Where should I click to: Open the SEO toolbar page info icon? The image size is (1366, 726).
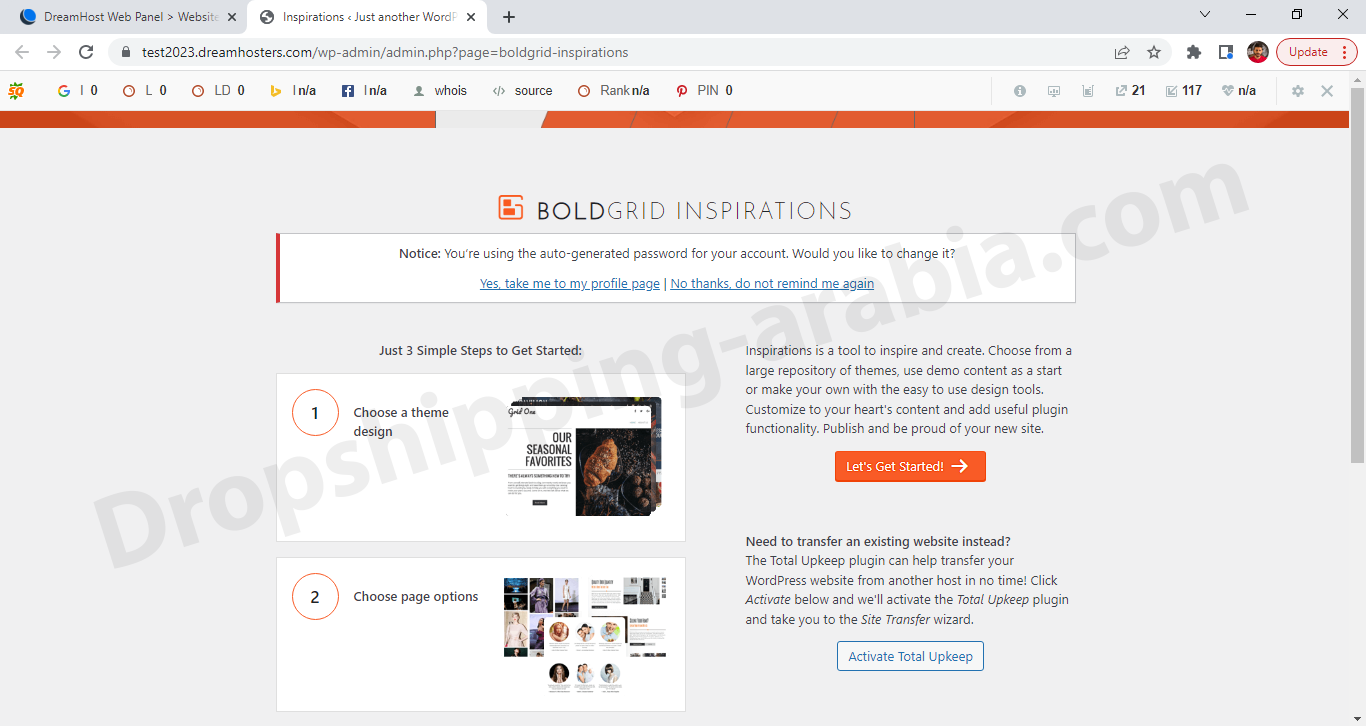[x=1020, y=91]
